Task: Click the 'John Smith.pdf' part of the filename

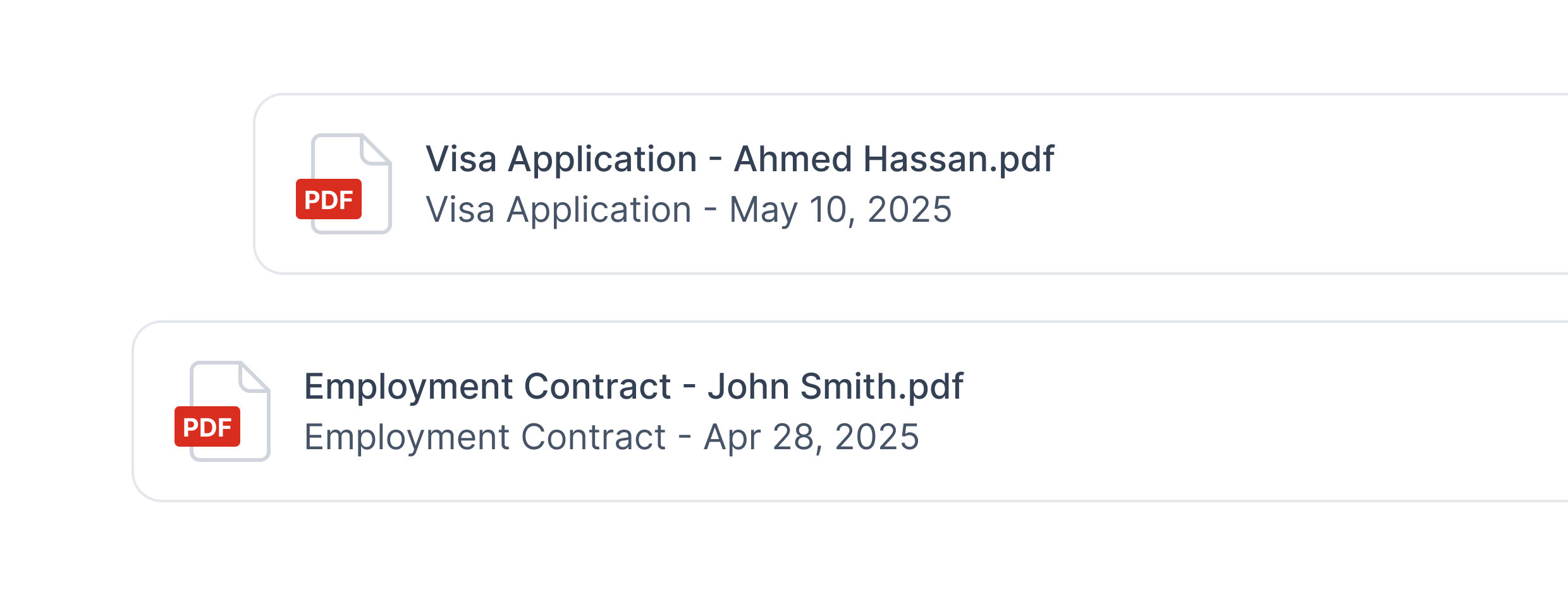Action: (x=835, y=386)
